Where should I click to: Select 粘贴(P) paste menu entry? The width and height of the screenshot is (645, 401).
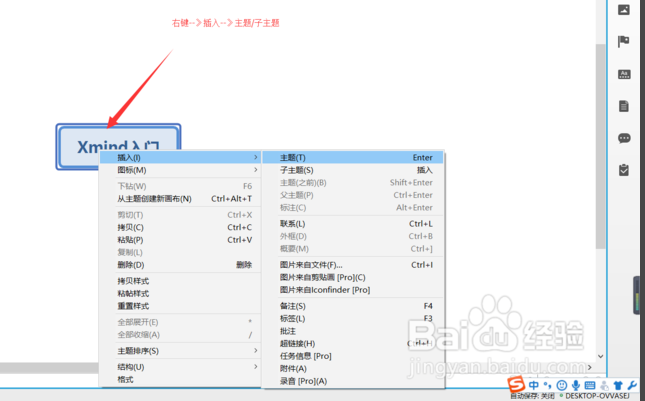click(180, 240)
